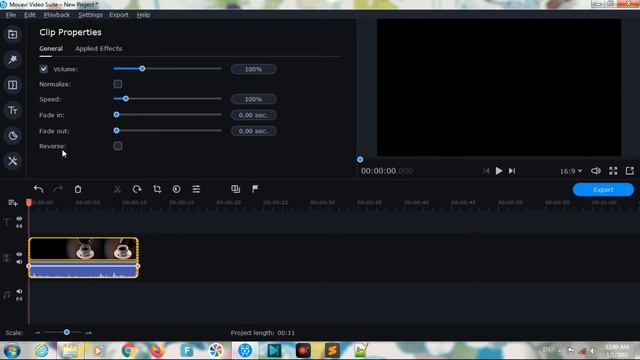This screenshot has width=640, height=360.
Task: Play the preview video
Action: tap(499, 171)
